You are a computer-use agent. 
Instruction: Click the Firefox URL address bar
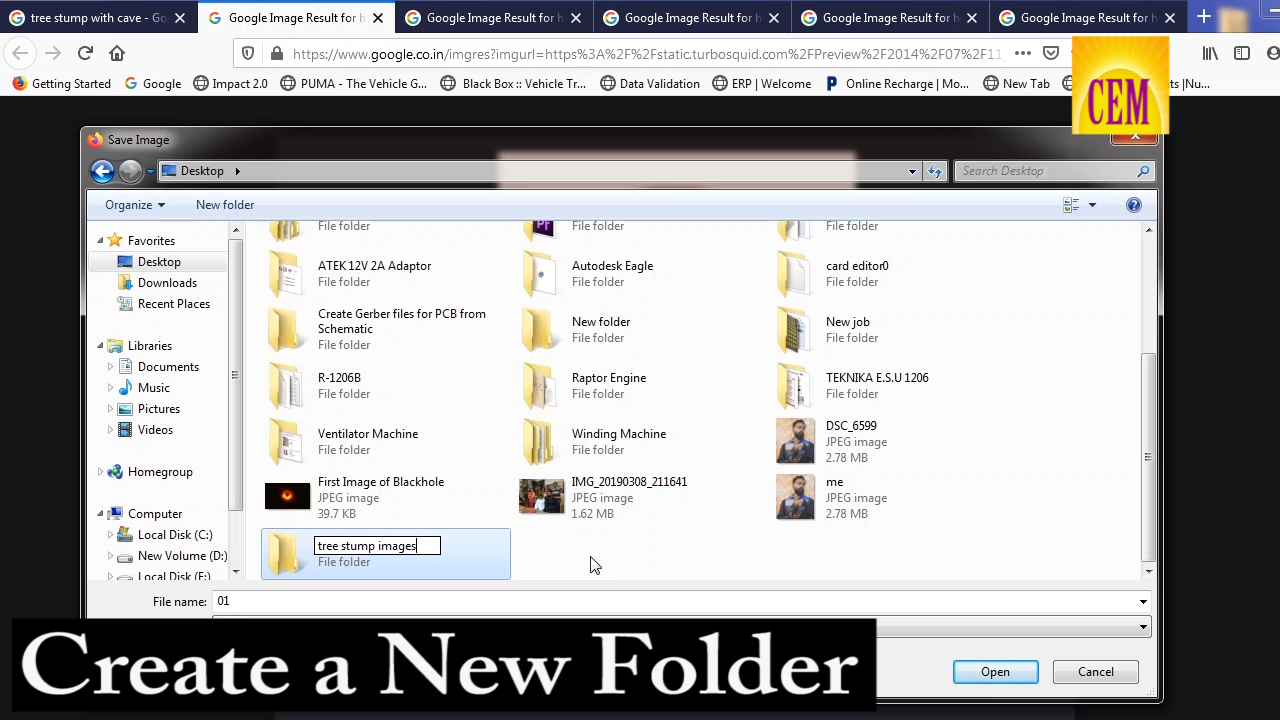coord(647,54)
